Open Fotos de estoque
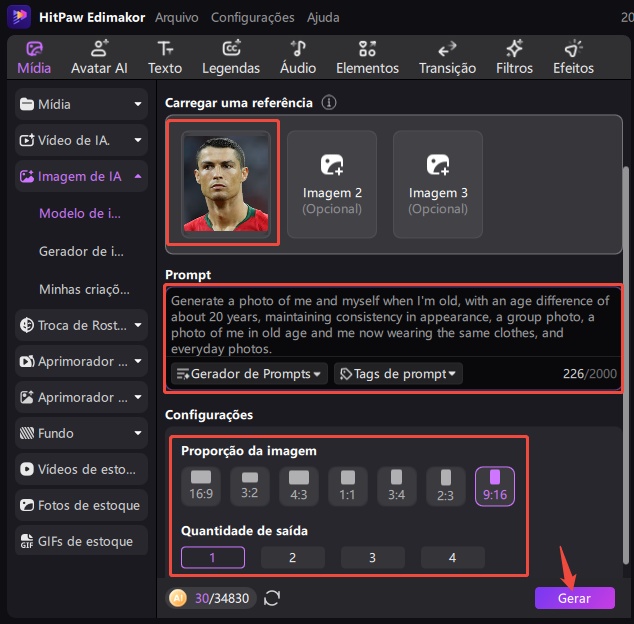634x624 pixels. tap(81, 505)
